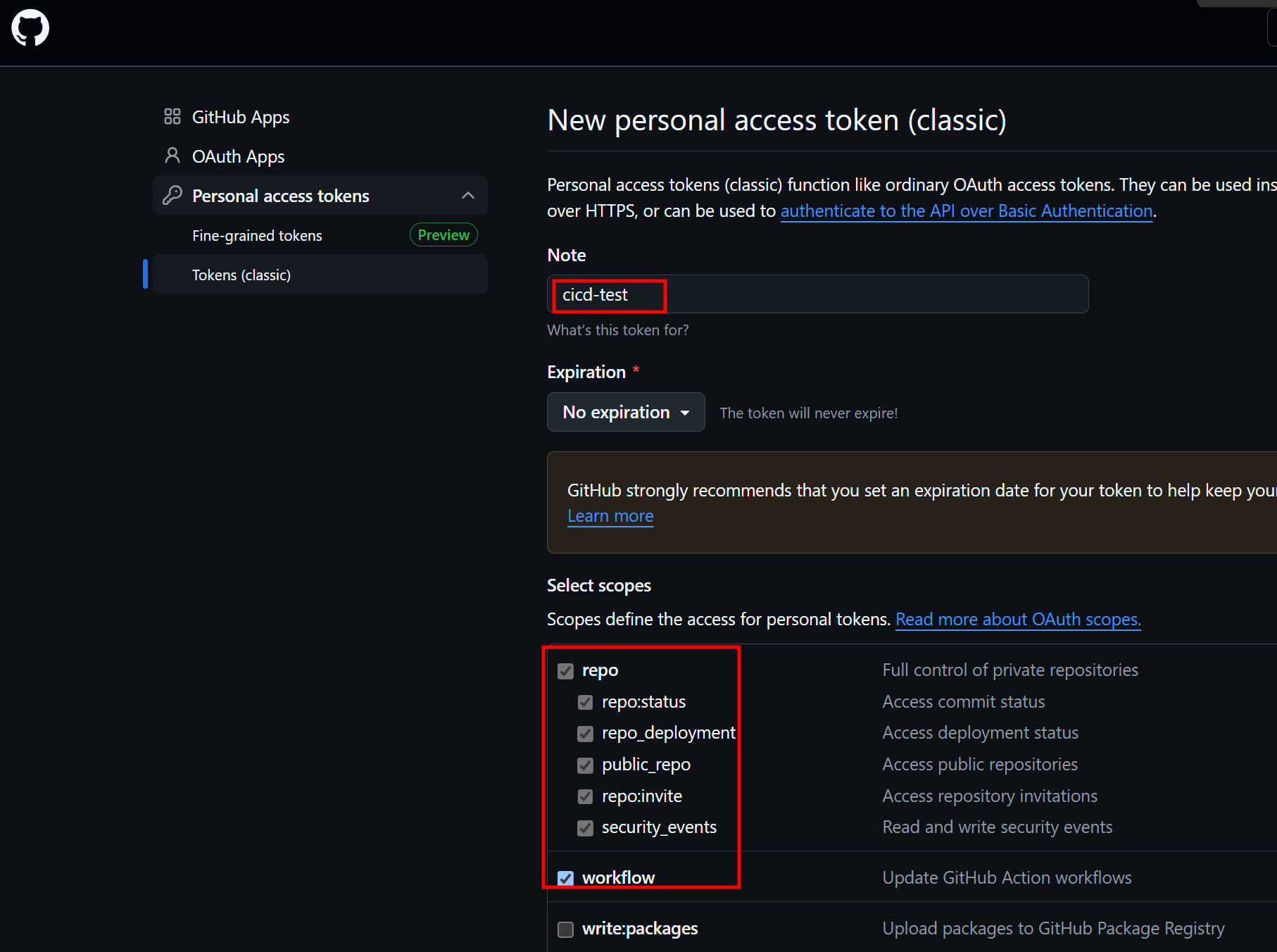Click the 'Read and write security events' description

(998, 827)
